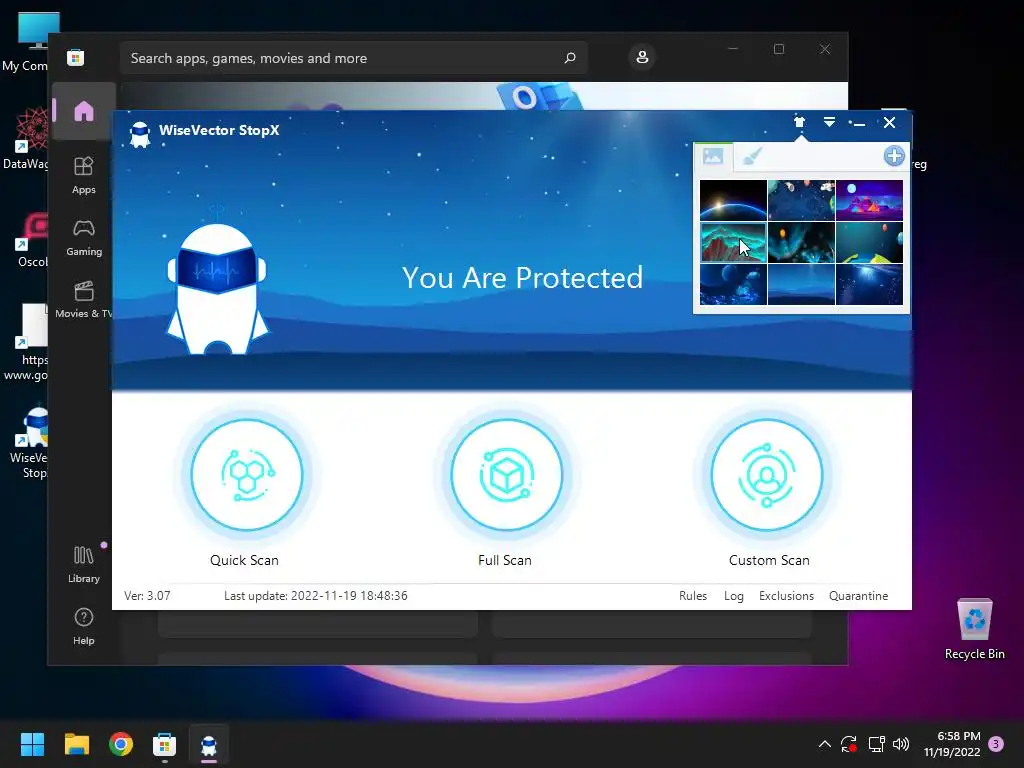Open File Explorer from the taskbar
1024x768 pixels.
tap(76, 744)
